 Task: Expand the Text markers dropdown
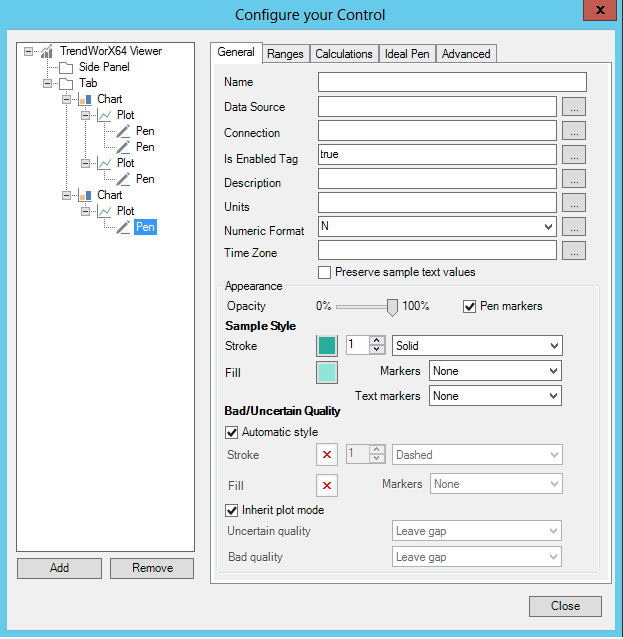[x=495, y=396]
